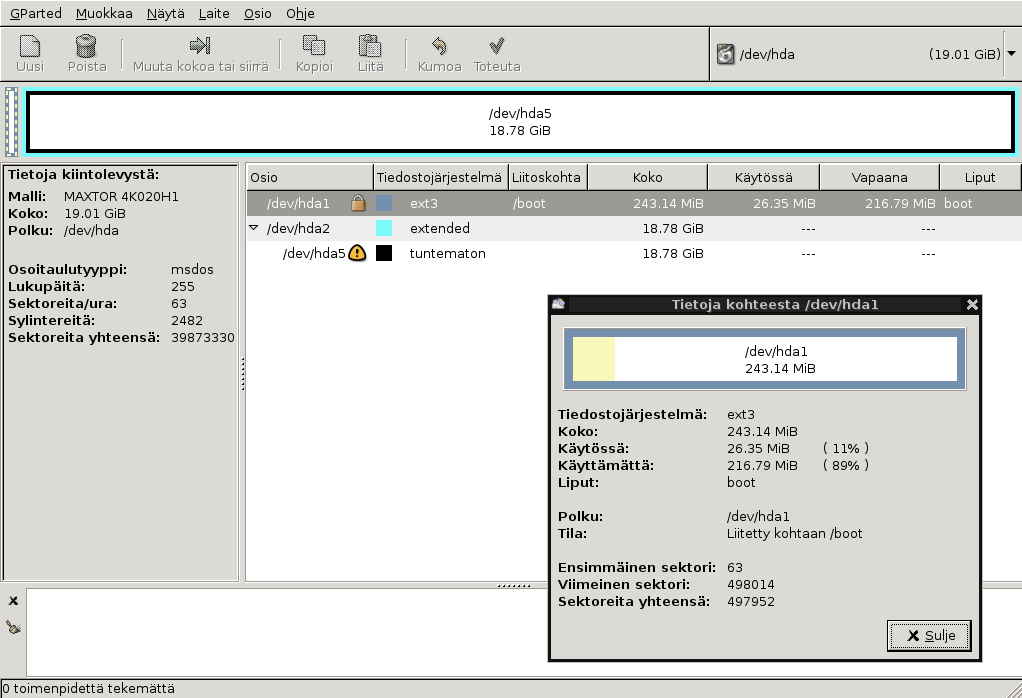Collapse the /dev/hda2 extended partition tree
Screen dimensions: 1022x698
tap(254, 228)
